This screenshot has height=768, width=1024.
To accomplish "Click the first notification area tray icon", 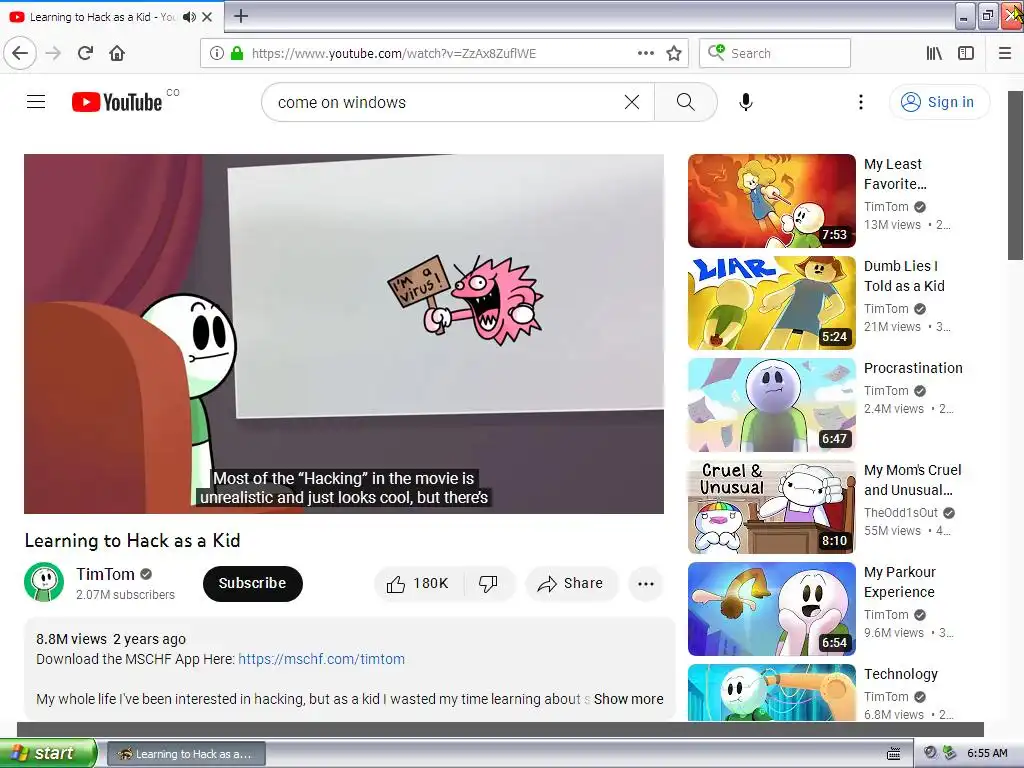I will click(930, 753).
